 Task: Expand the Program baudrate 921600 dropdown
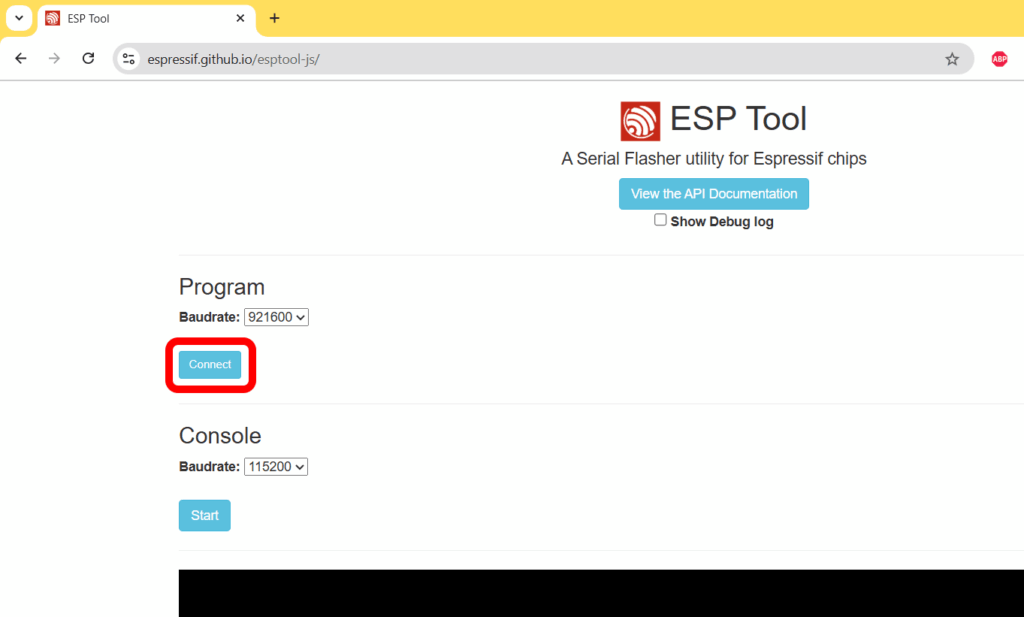276,317
